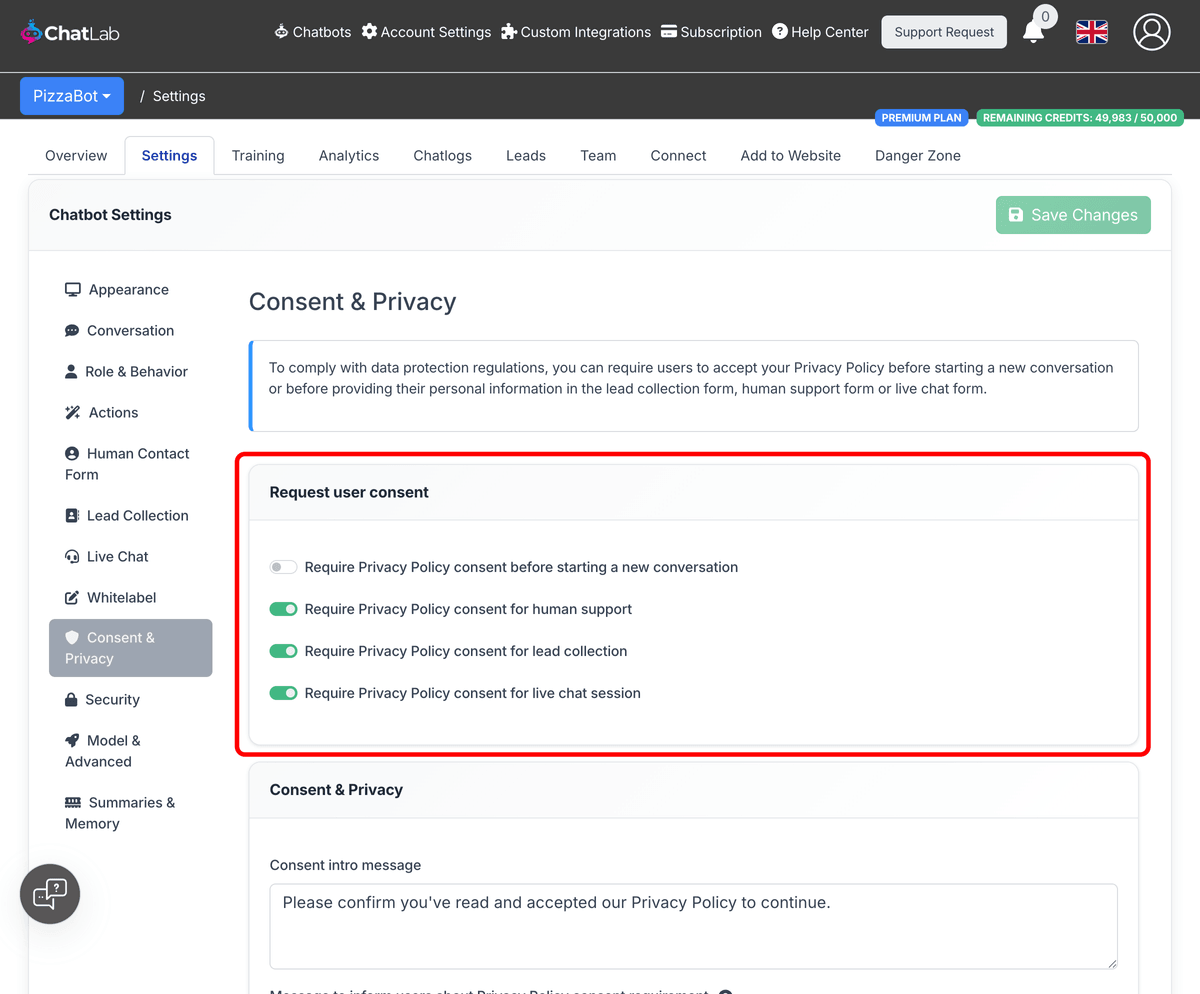The height and width of the screenshot is (994, 1200).
Task: Click the Save Changes button
Action: point(1072,215)
